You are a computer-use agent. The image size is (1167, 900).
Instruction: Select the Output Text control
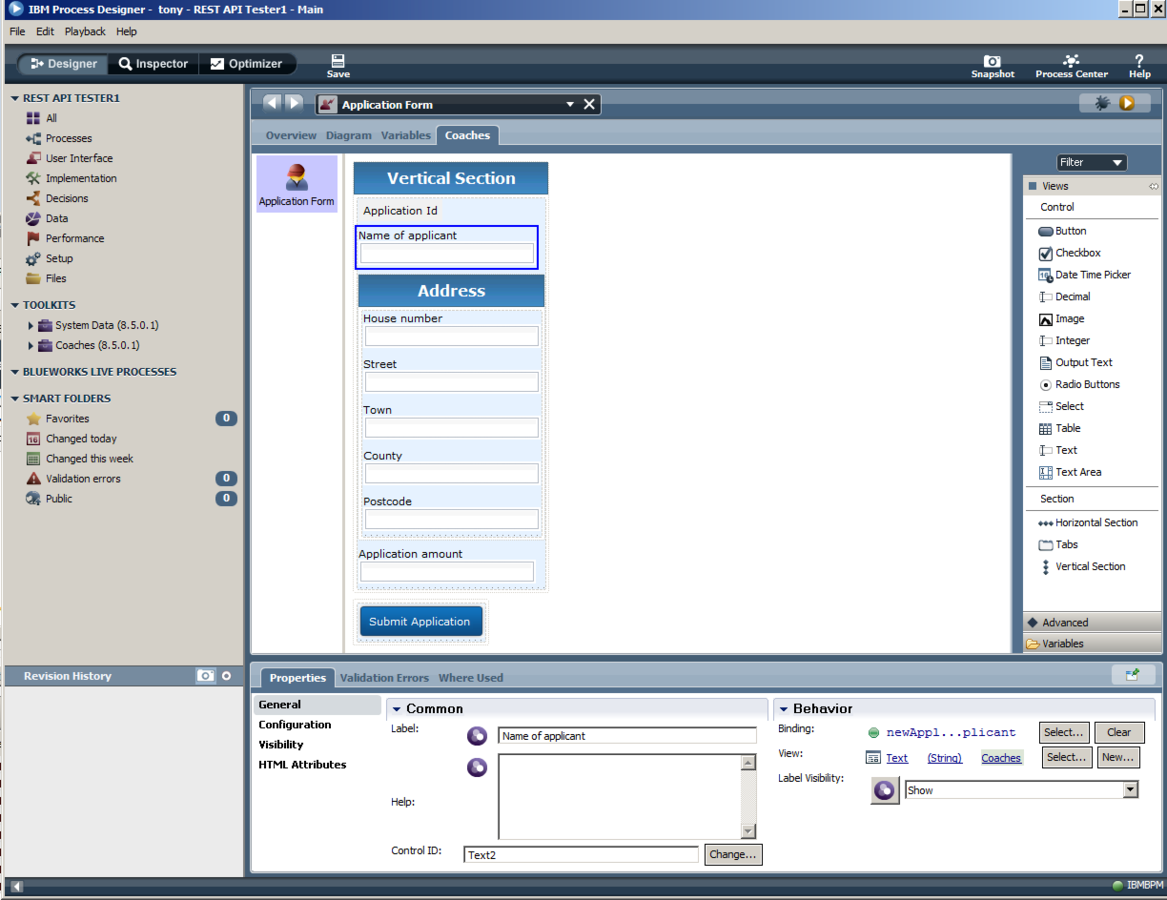1075,363
